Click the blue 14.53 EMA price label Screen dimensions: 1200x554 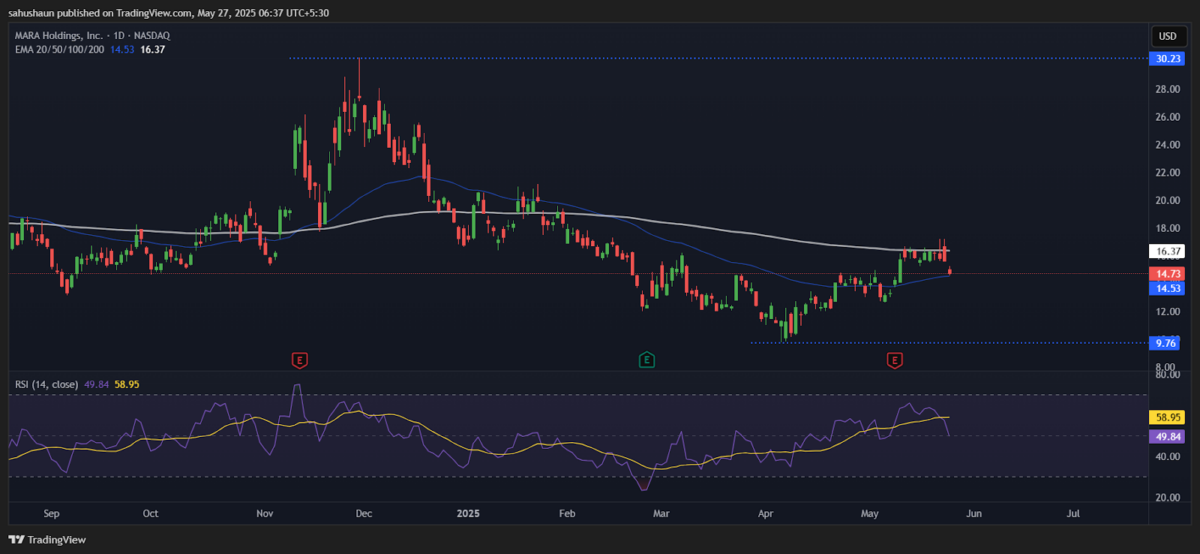click(1166, 288)
